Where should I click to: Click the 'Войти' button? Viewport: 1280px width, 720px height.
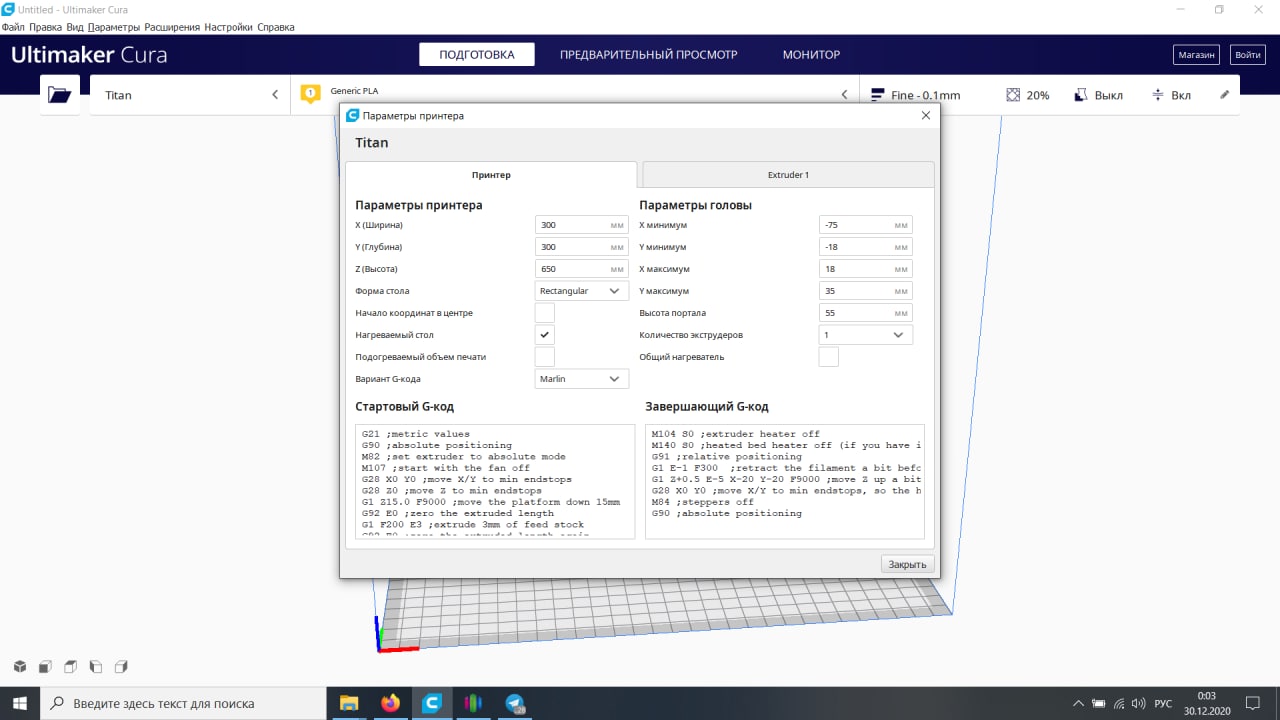point(1247,55)
